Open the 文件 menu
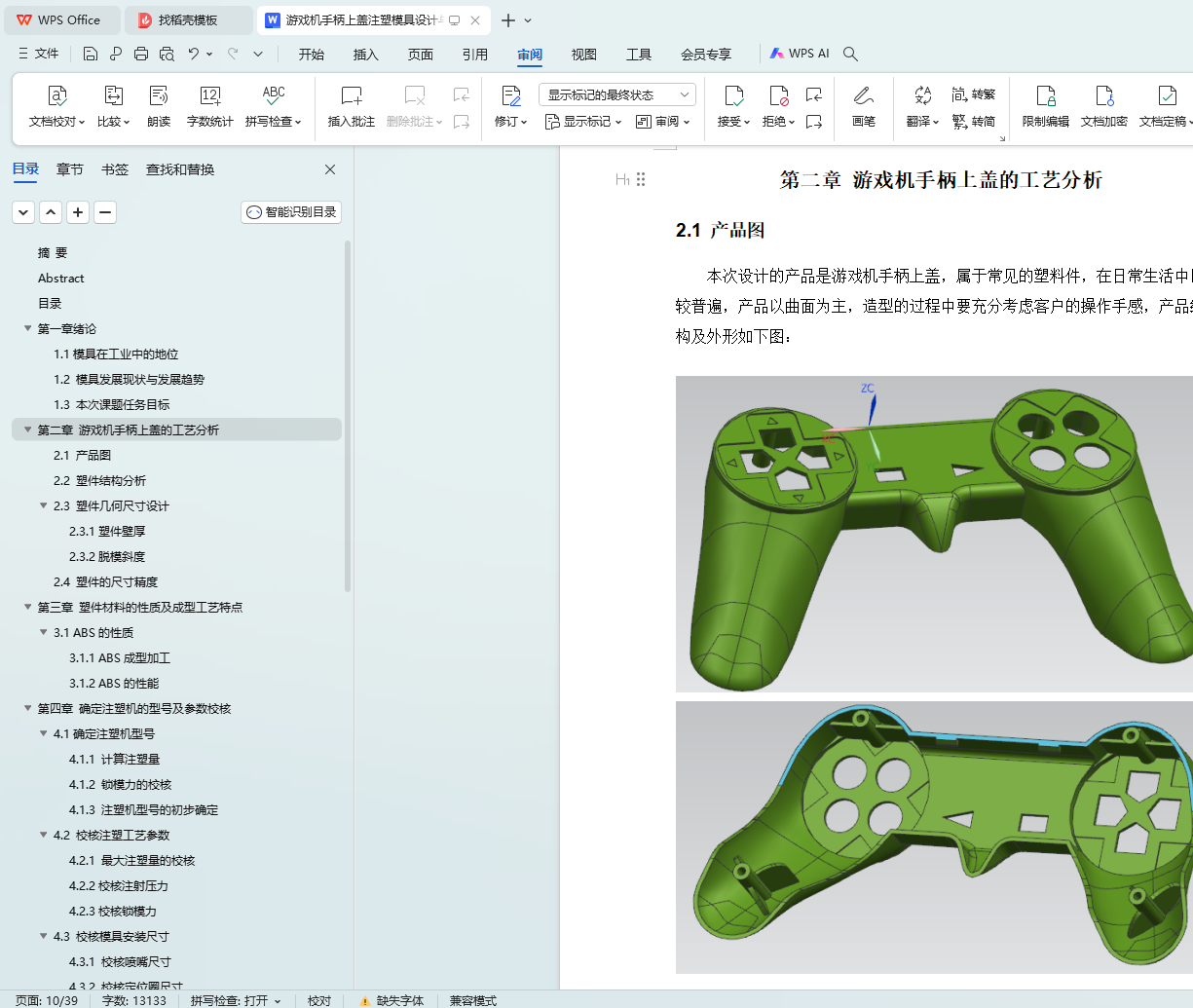This screenshot has width=1193, height=1008. (x=39, y=54)
